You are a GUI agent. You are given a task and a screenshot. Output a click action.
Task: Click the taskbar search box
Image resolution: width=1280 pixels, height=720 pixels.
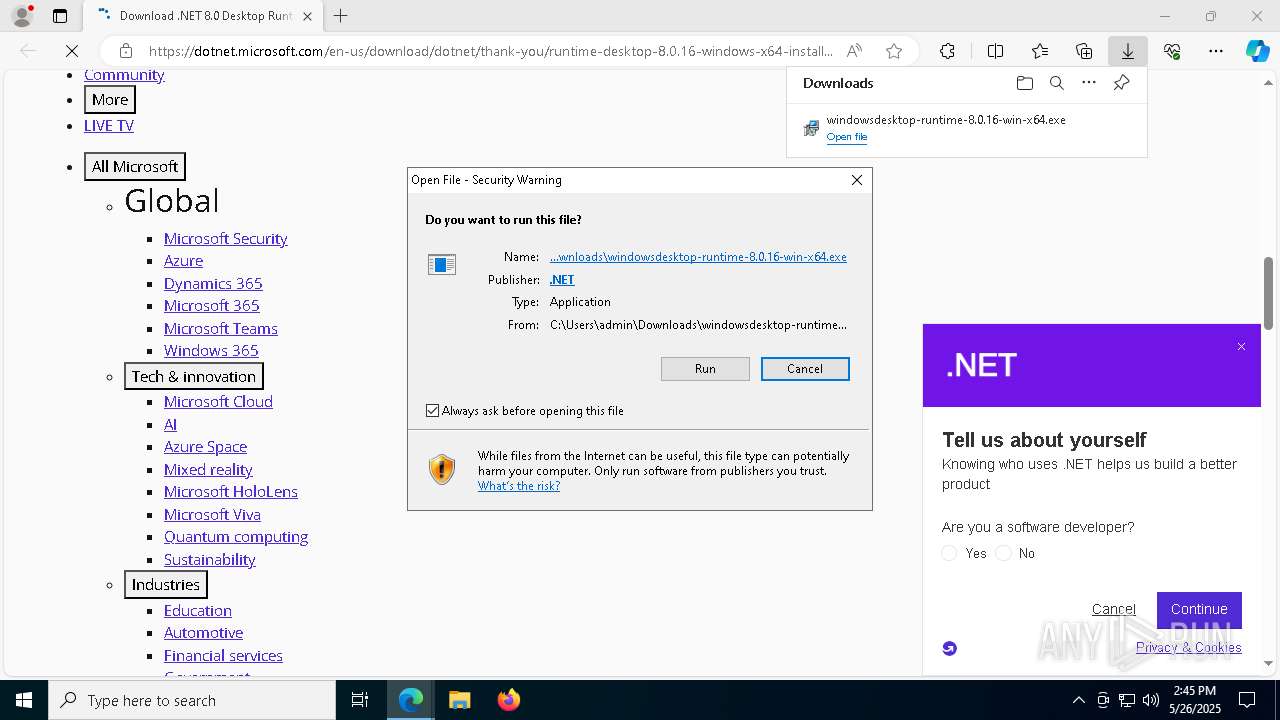click(192, 700)
